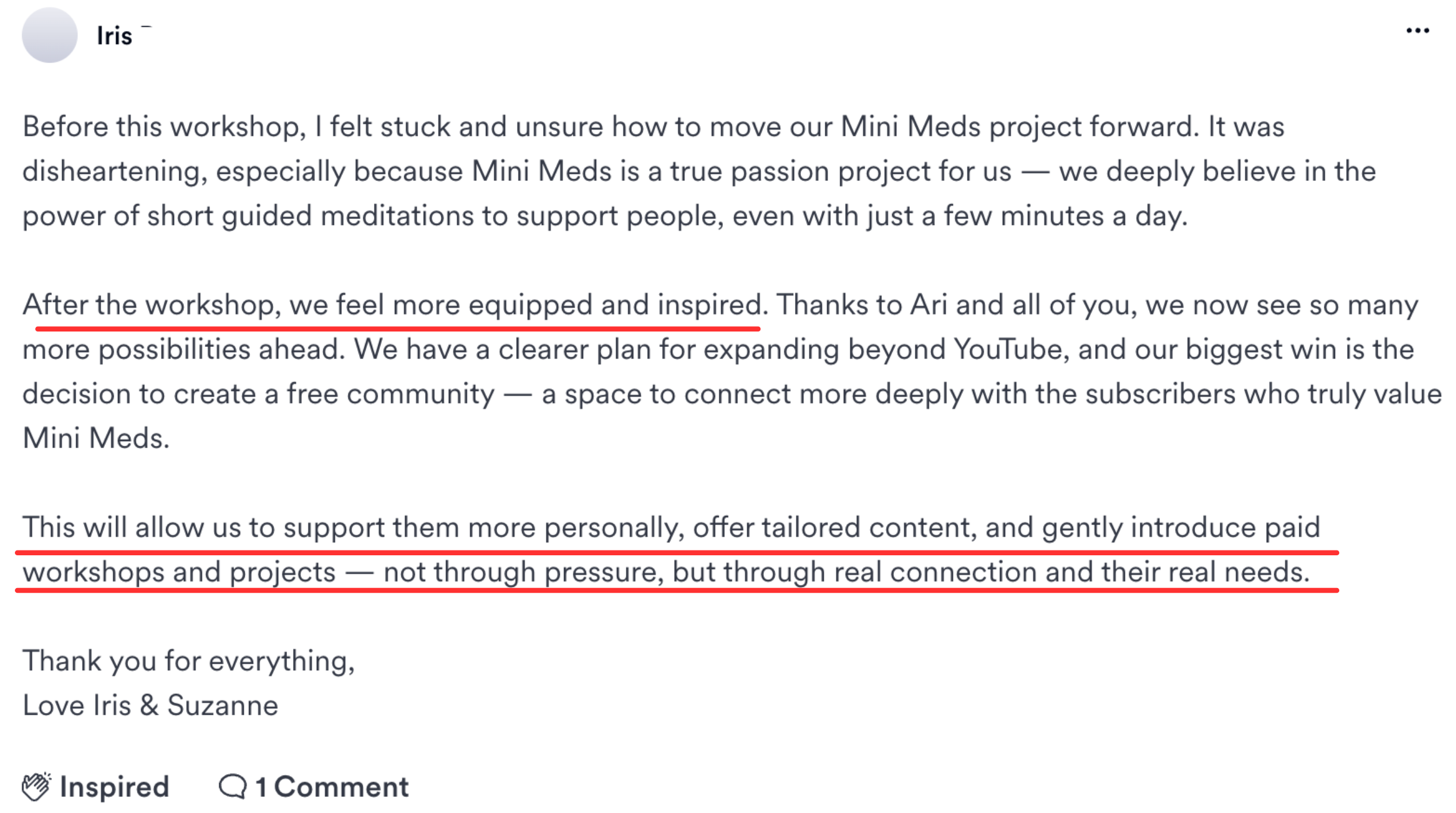Open the author name Iris
Viewport: 1456px width, 813px height.
(114, 36)
